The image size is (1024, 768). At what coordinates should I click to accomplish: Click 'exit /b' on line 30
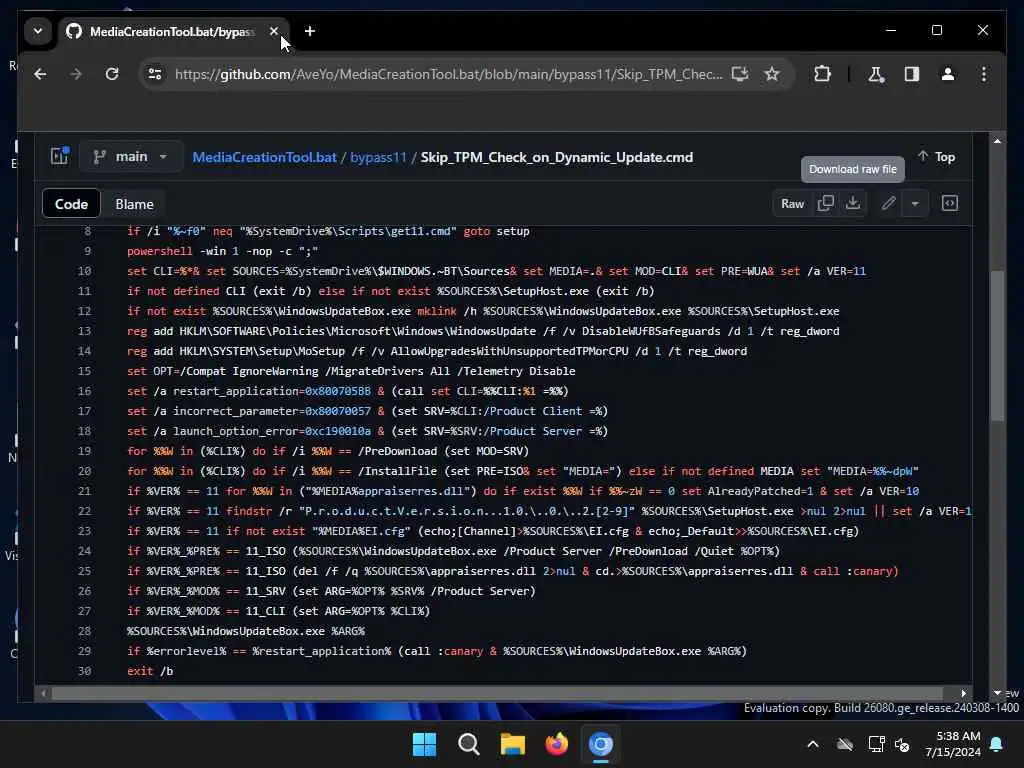[150, 671]
